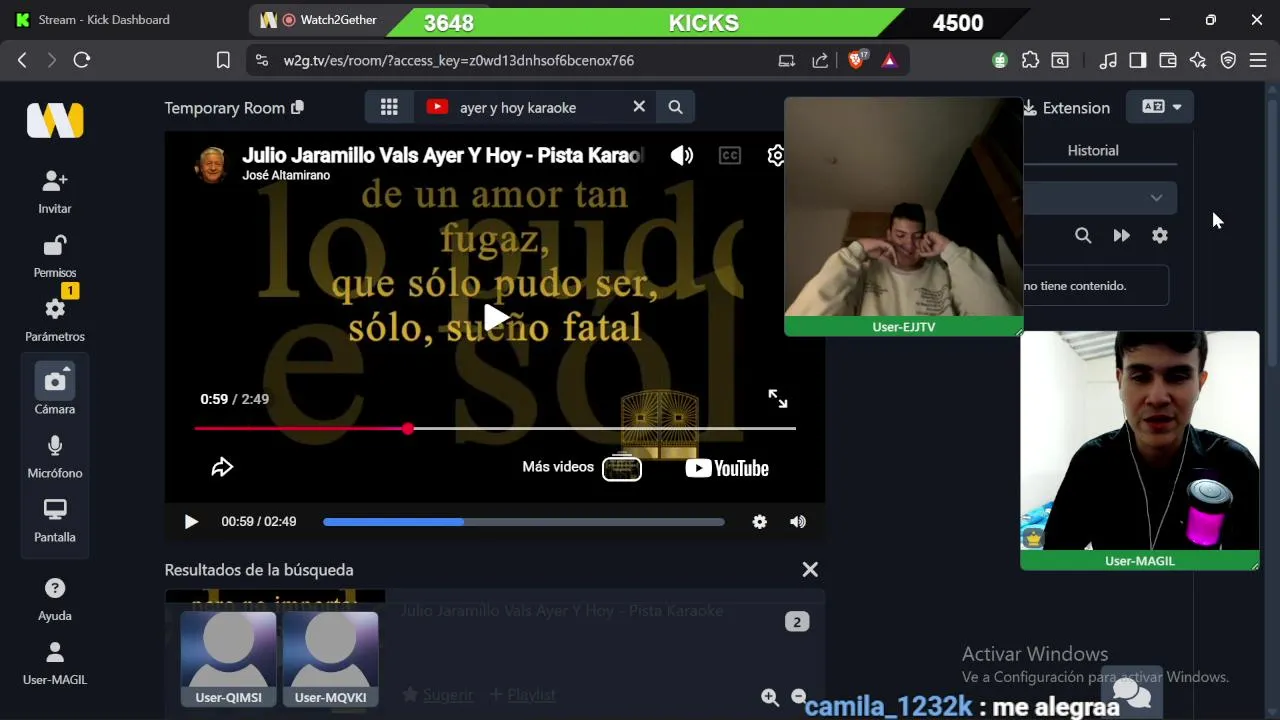Open the Extension download link

pyautogui.click(x=1066, y=108)
